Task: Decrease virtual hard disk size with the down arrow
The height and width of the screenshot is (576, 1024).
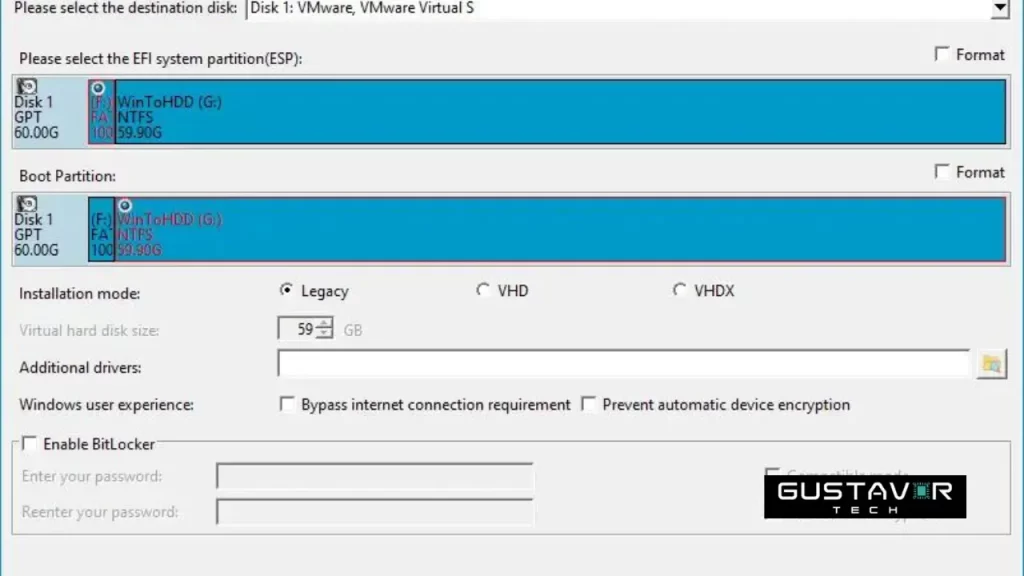Action: pos(324,334)
